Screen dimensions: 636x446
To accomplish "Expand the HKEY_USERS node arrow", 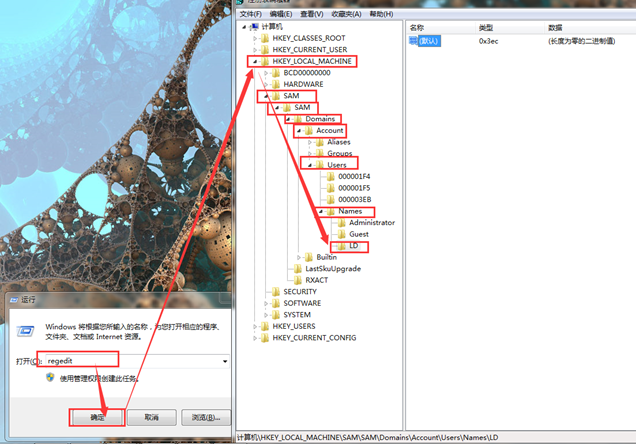I will point(255,326).
